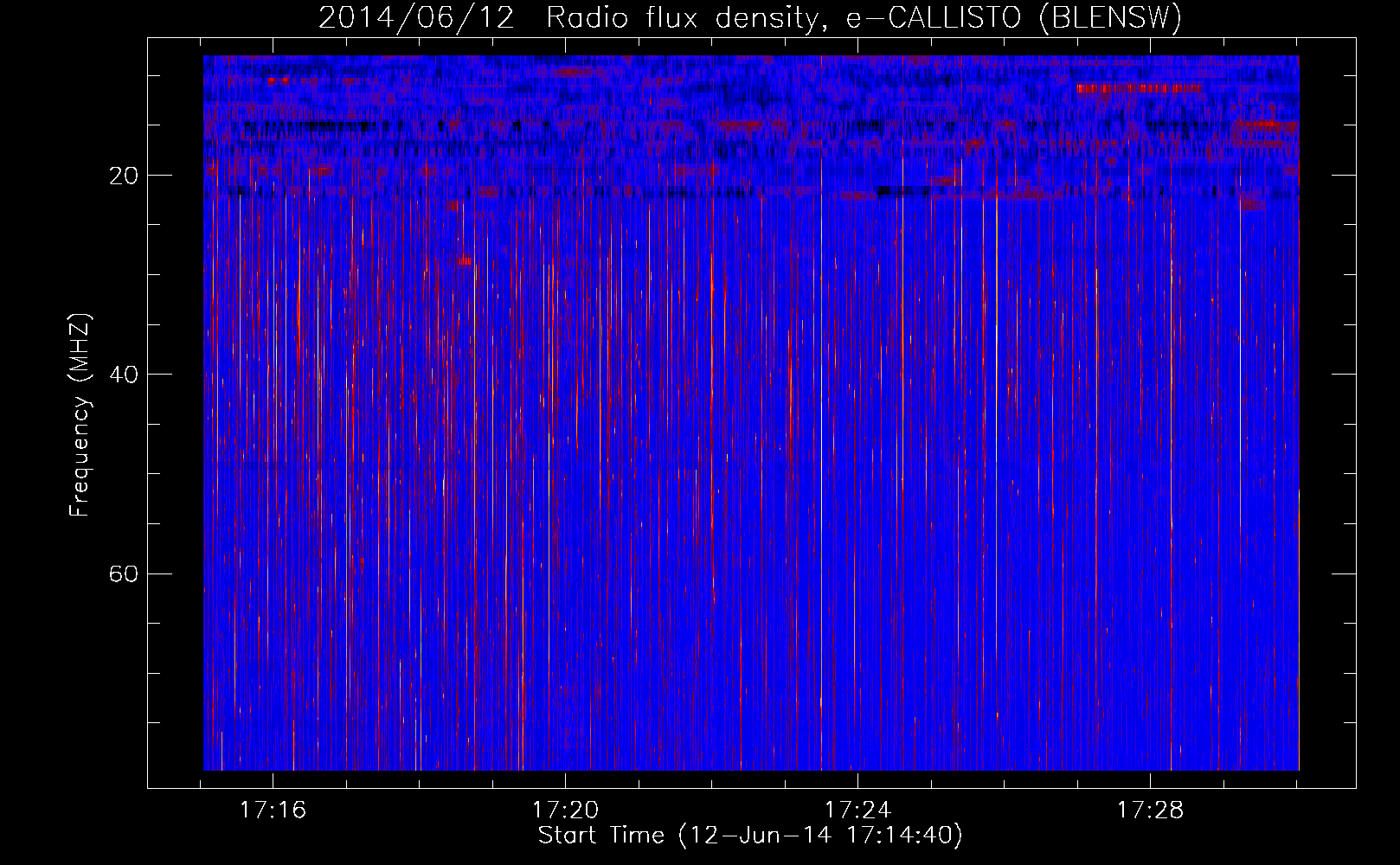Select the 17:16 time tick label
1400x865 pixels.
pyautogui.click(x=273, y=811)
